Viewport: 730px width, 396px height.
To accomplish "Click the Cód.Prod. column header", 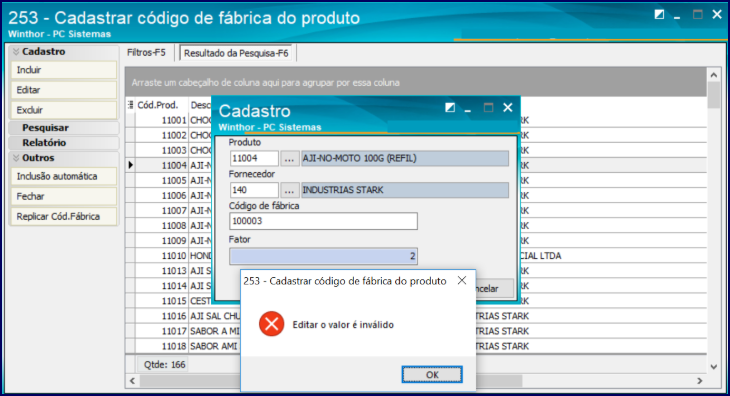I will point(162,105).
